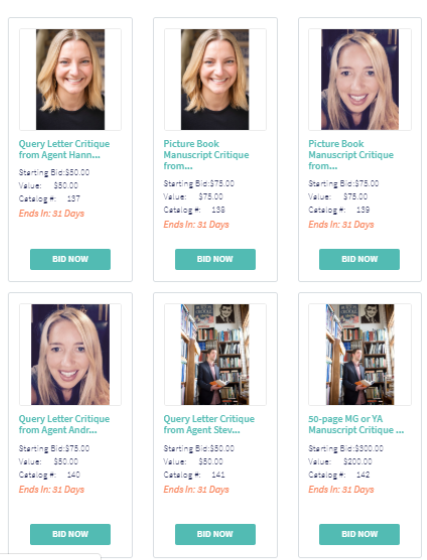Open the catalog item 142 bookstore photo
The width and height of the screenshot is (427, 560).
point(360,354)
